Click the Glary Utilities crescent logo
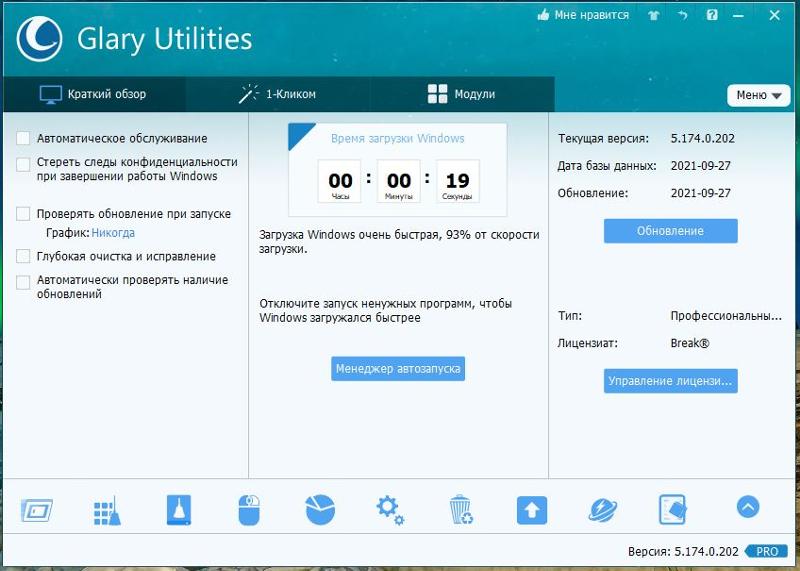This screenshot has width=800, height=571. click(39, 39)
